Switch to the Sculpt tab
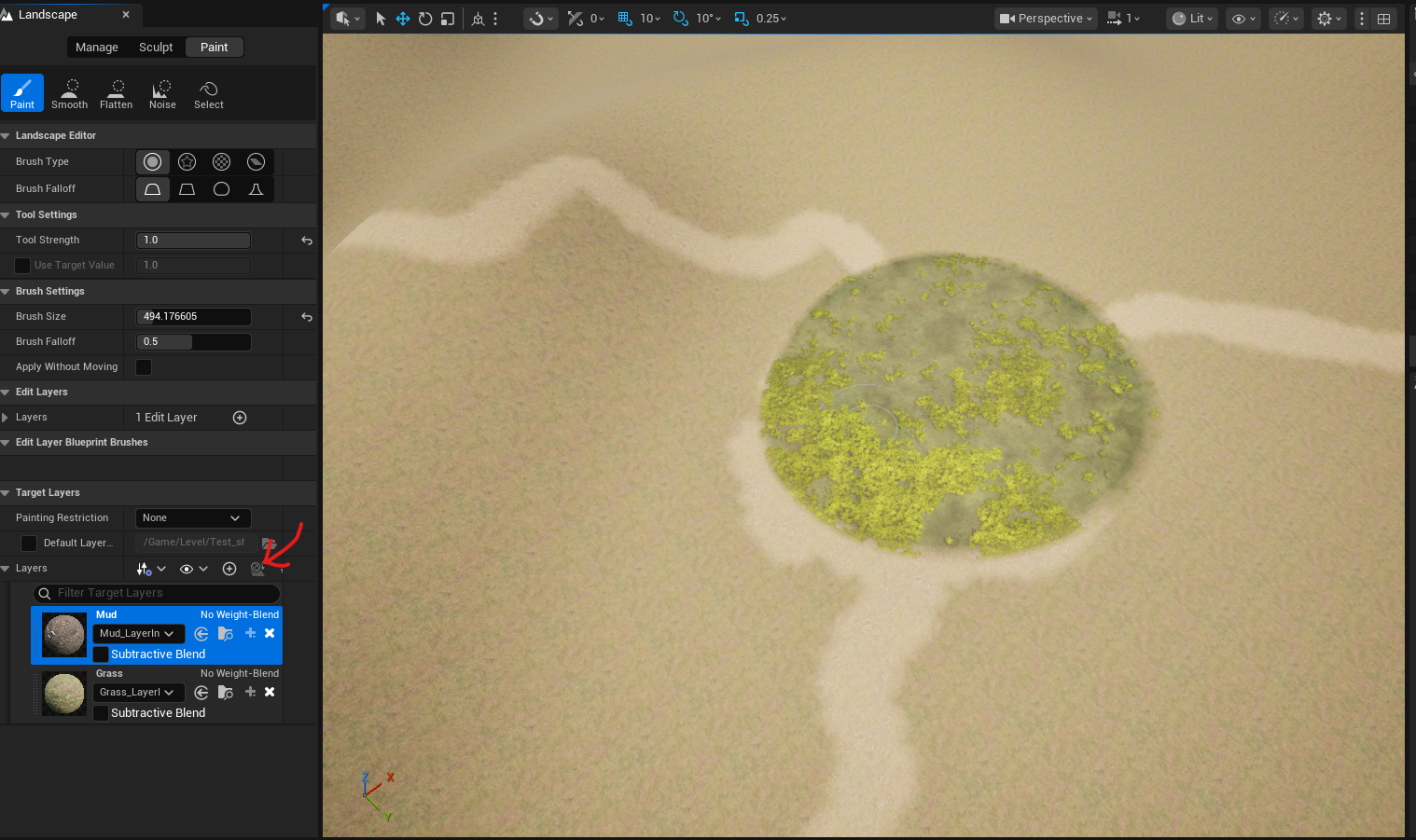The width and height of the screenshot is (1416, 840). point(156,48)
